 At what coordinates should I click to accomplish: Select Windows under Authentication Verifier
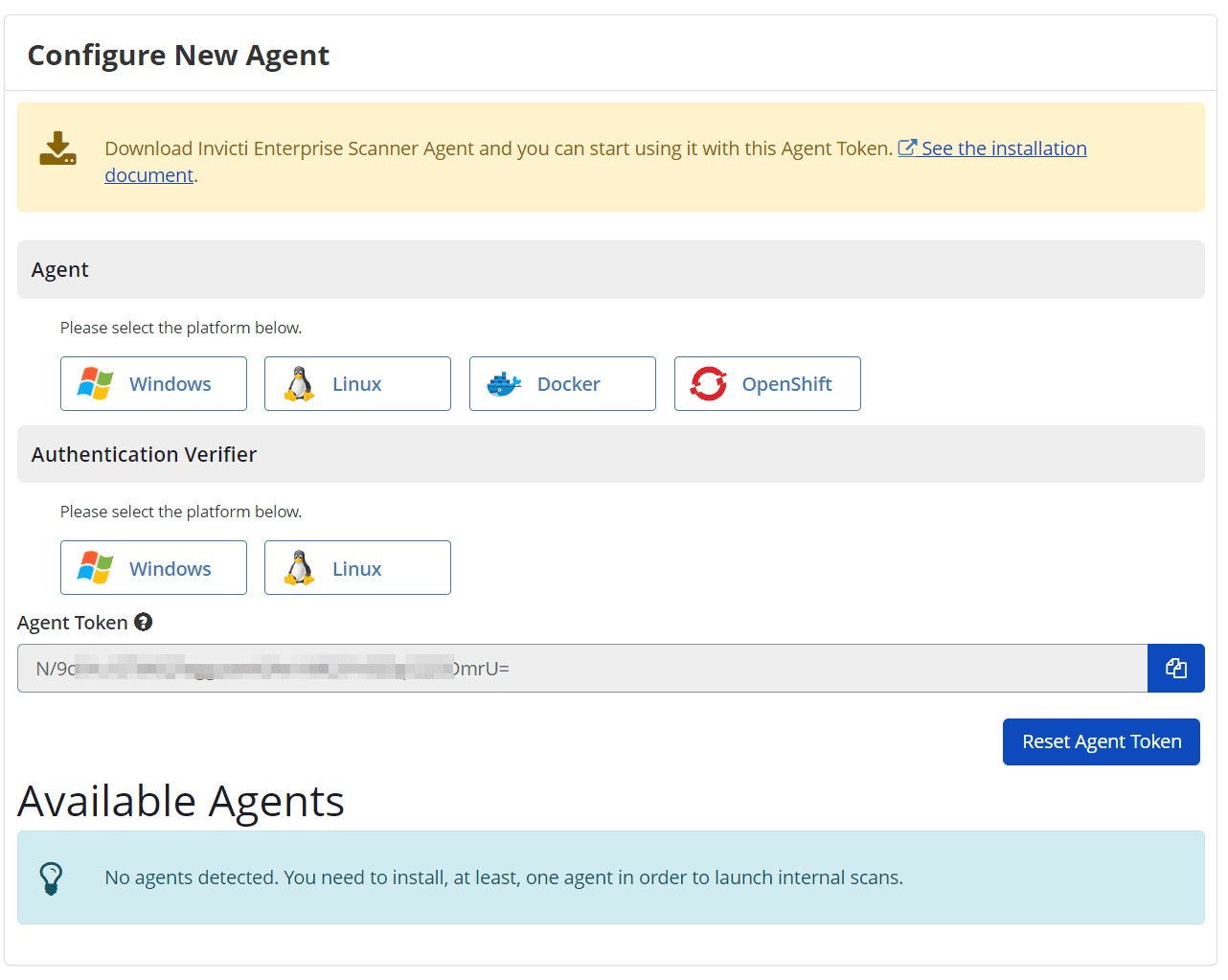tap(153, 568)
